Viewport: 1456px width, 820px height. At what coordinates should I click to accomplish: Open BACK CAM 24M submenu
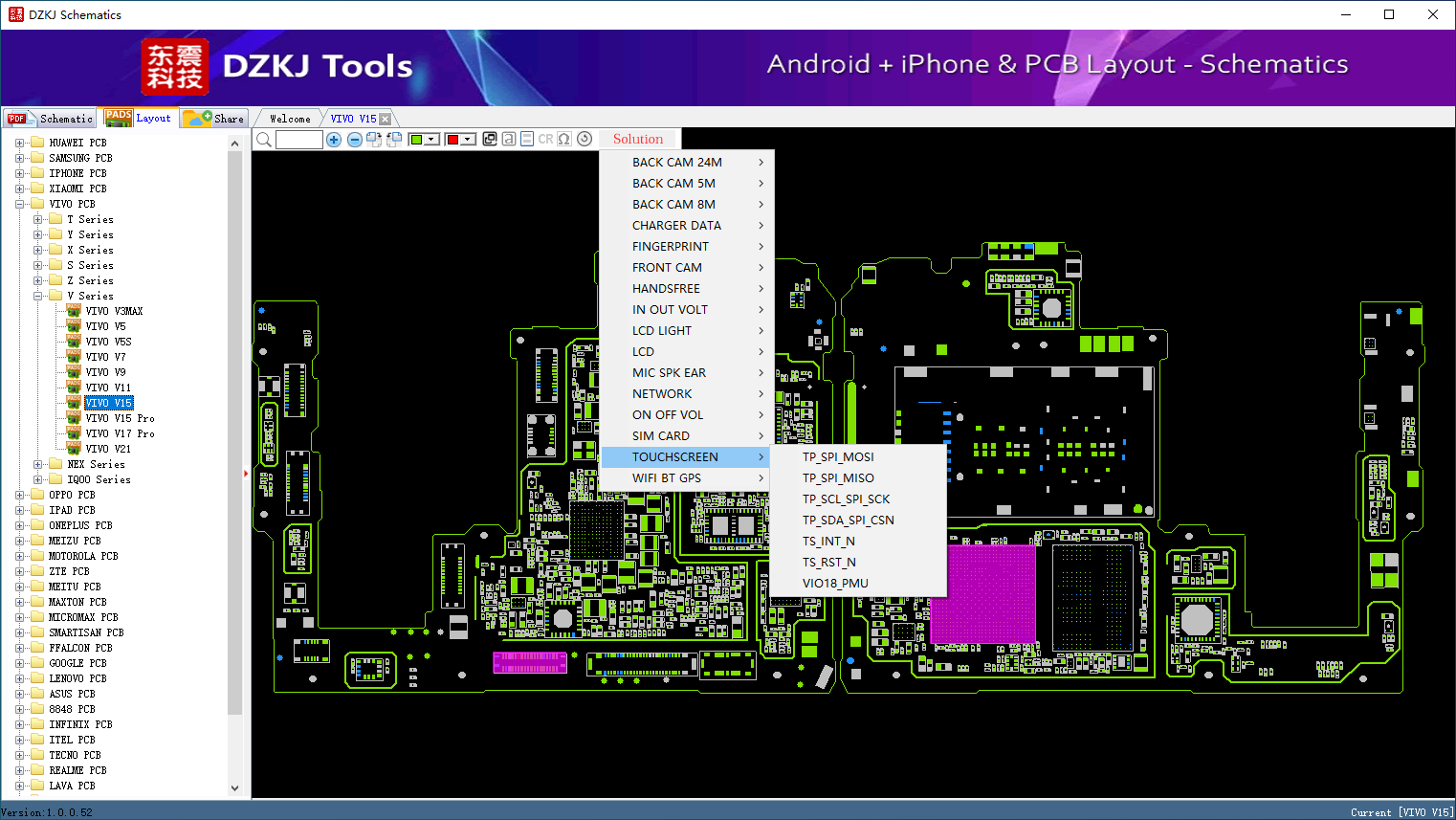point(687,163)
